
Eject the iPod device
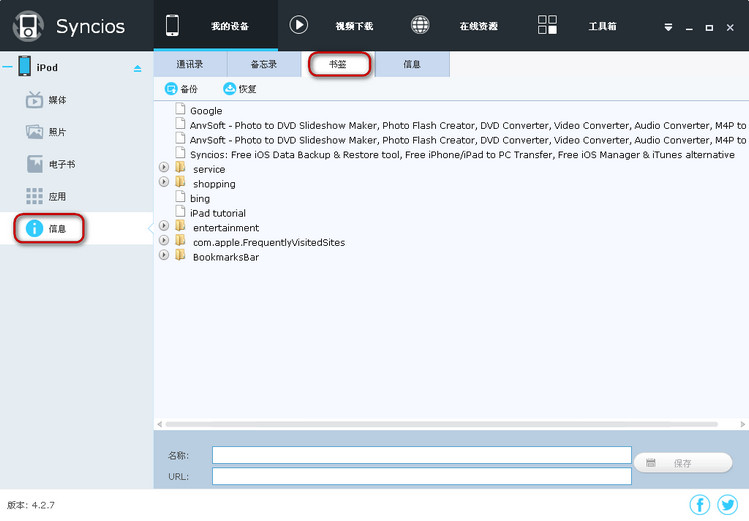pos(138,69)
